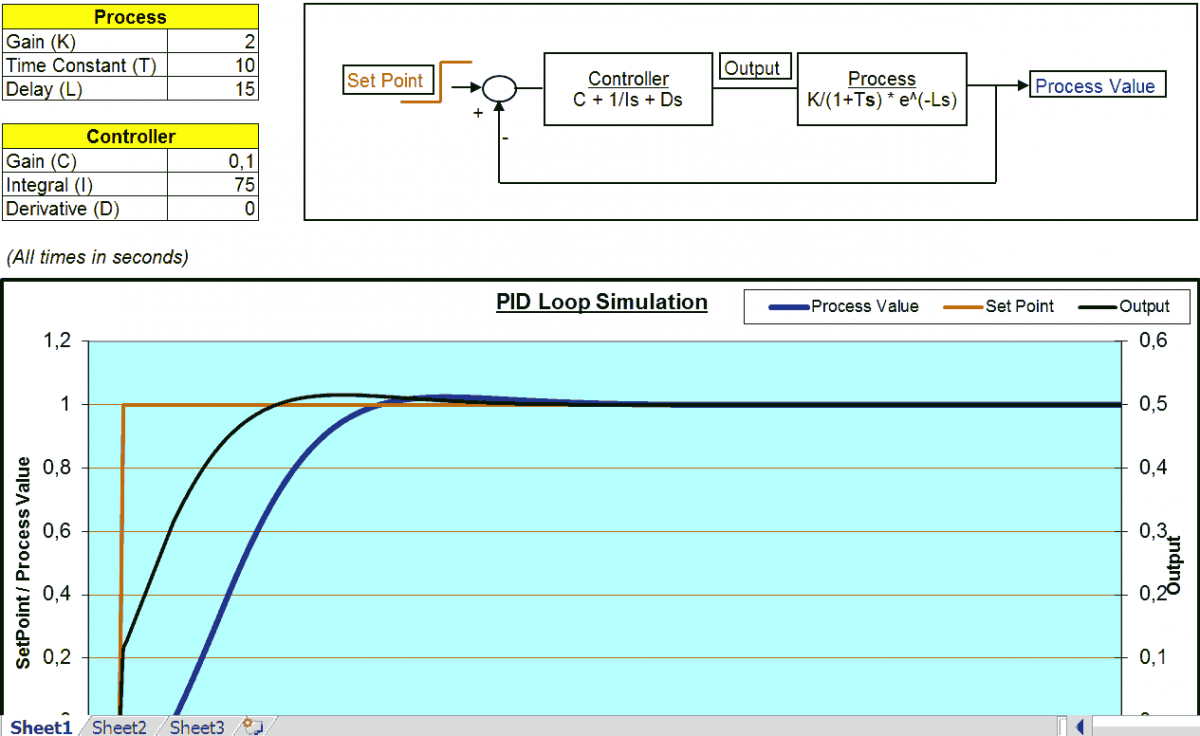
Task: Select the Gain (K) value cell showing 2
Action: (212, 41)
